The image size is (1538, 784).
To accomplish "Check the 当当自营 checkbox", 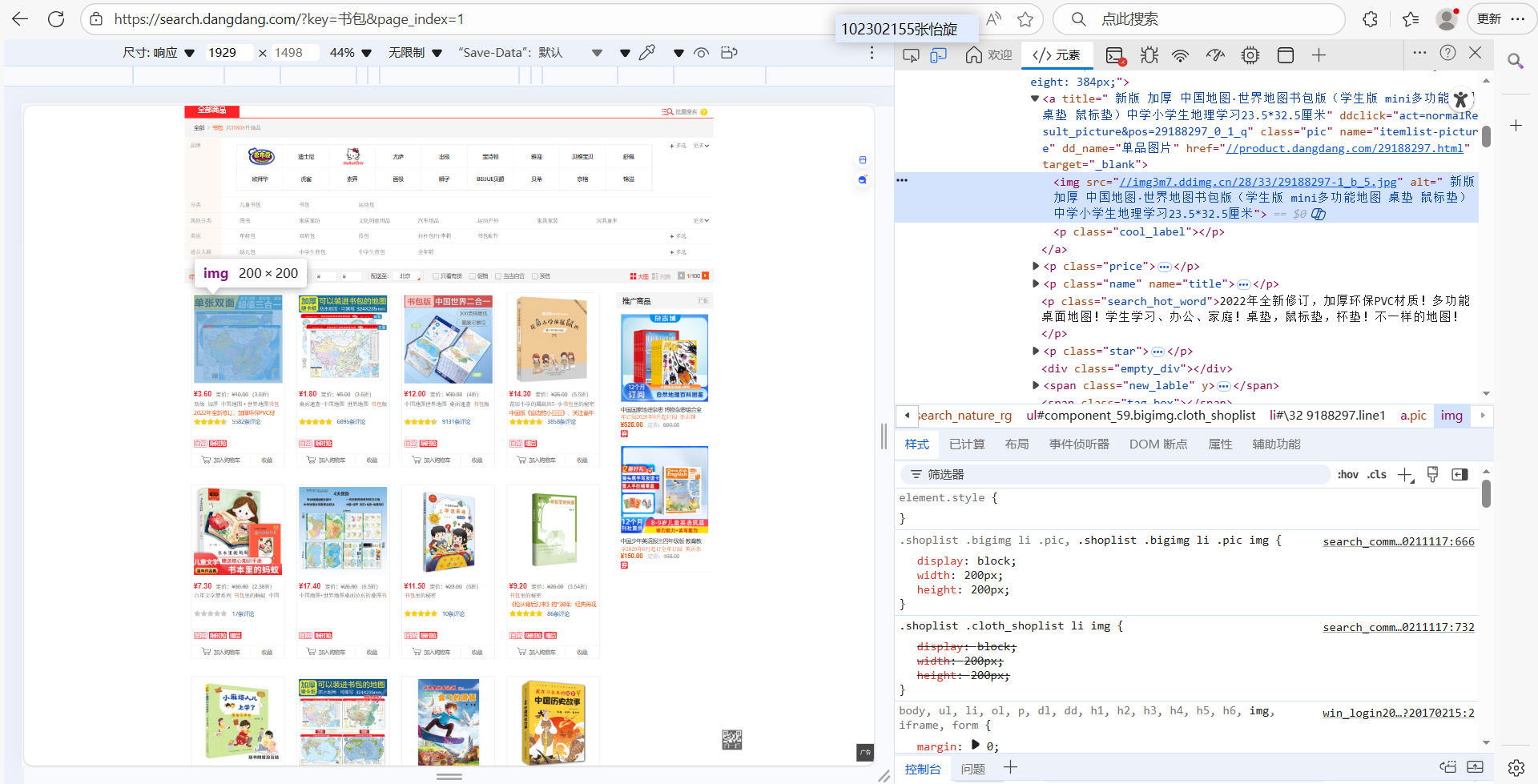I will (x=498, y=276).
